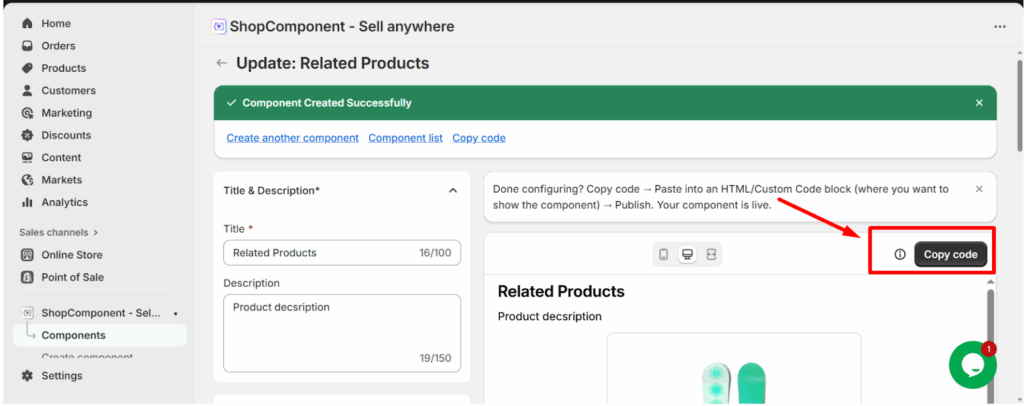Open the live chat bubble
The height and width of the screenshot is (406, 1024).
coord(972,365)
